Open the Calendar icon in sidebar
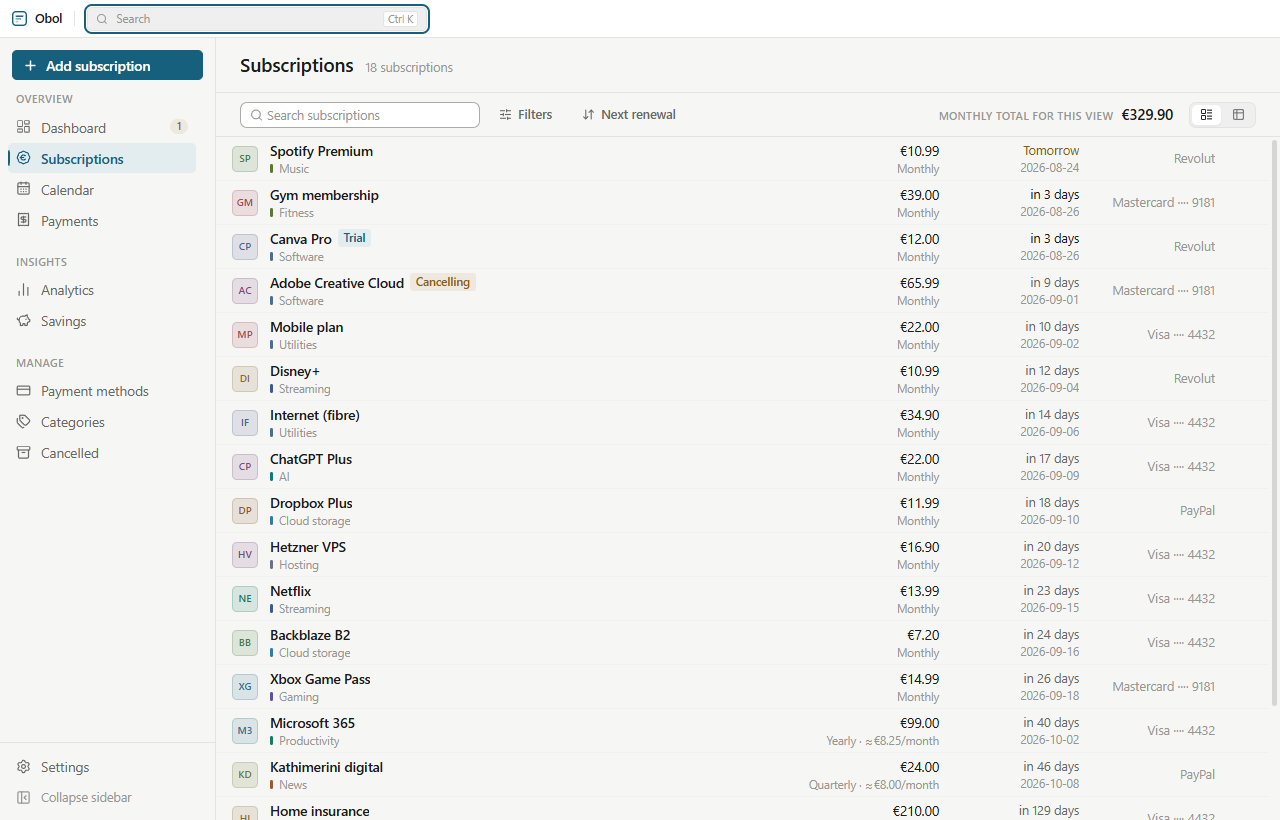Screen dimensions: 1280x820 point(24,189)
